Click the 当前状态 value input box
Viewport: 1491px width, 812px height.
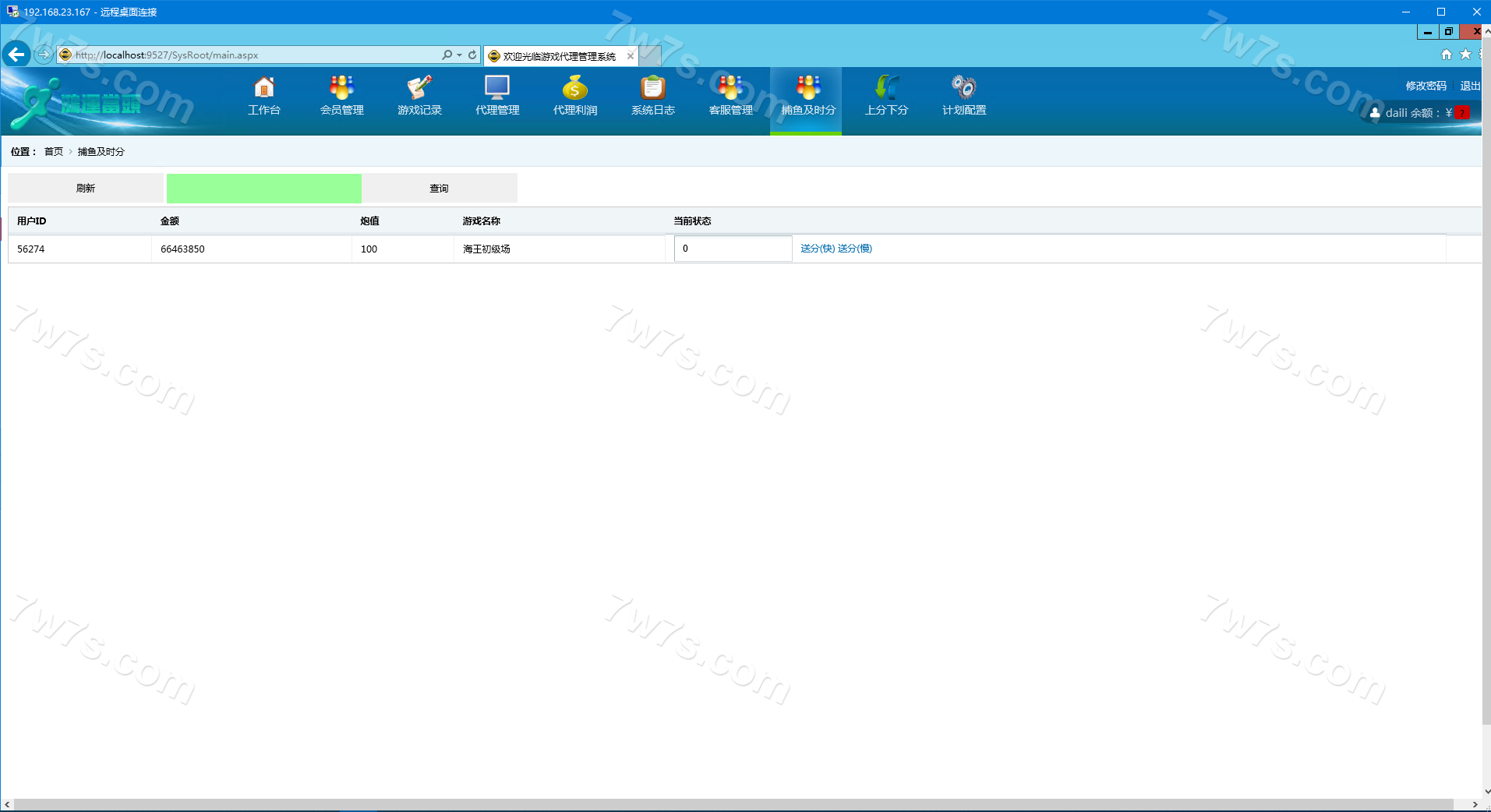[733, 249]
